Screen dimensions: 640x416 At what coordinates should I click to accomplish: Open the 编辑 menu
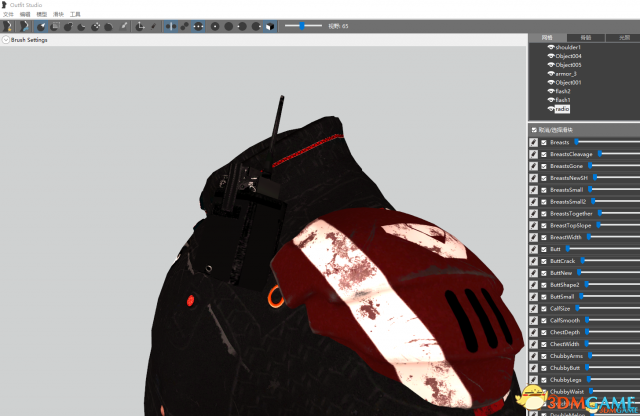pos(25,14)
